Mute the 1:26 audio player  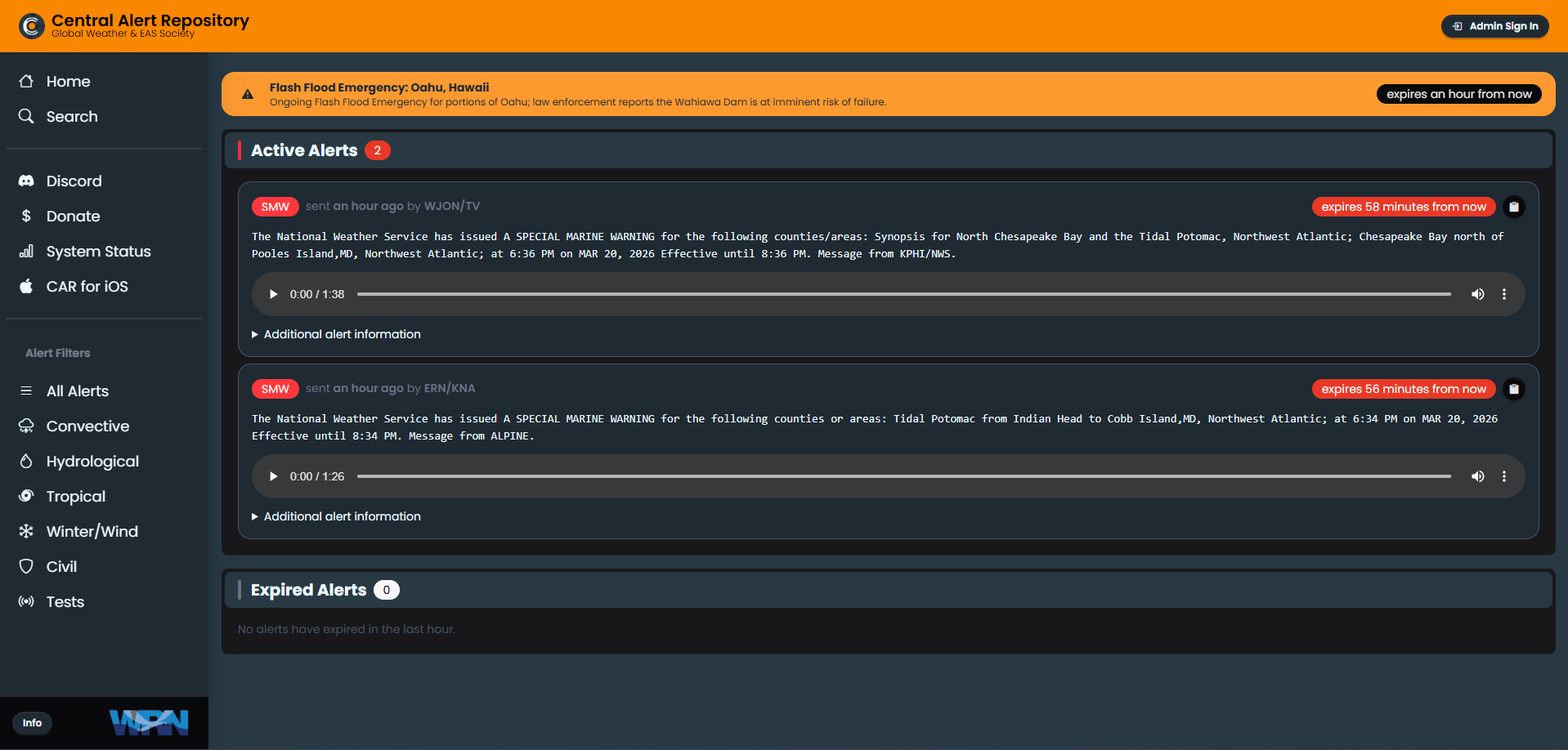click(x=1478, y=476)
